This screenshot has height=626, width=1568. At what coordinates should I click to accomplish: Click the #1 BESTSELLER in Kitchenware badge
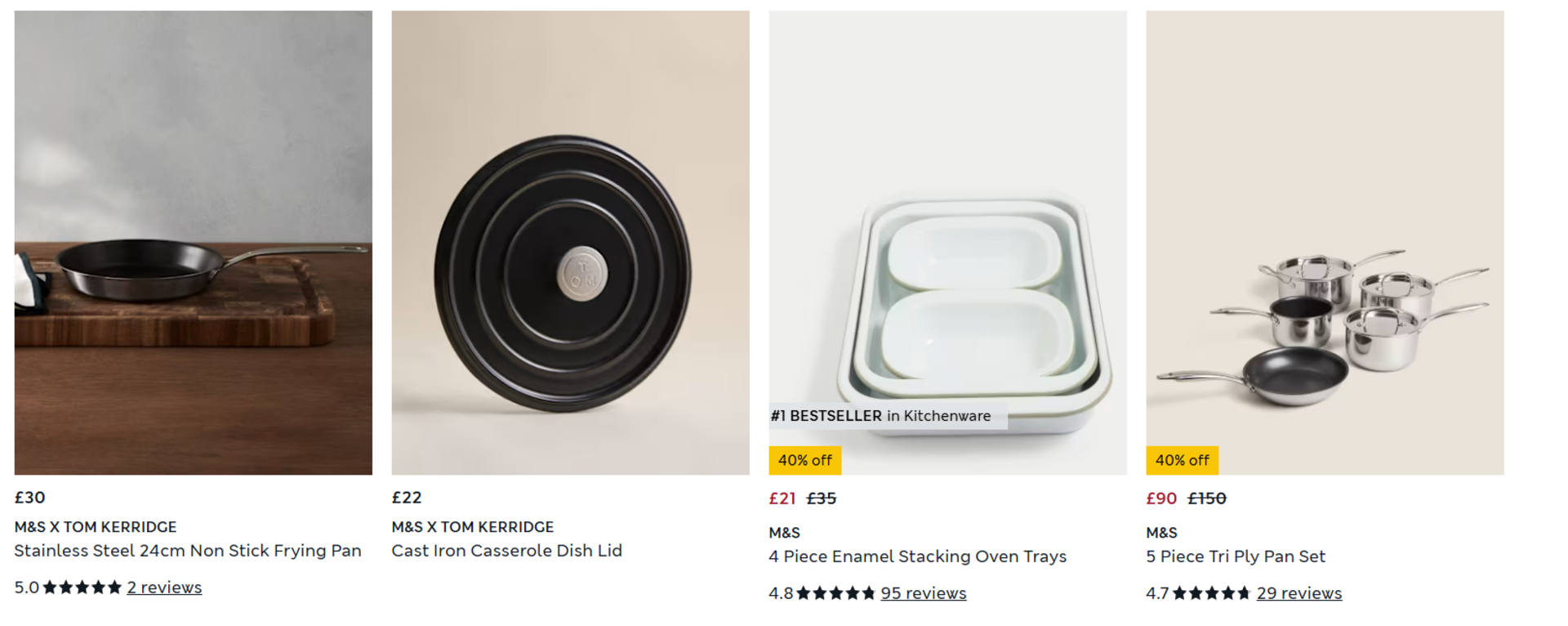click(880, 416)
